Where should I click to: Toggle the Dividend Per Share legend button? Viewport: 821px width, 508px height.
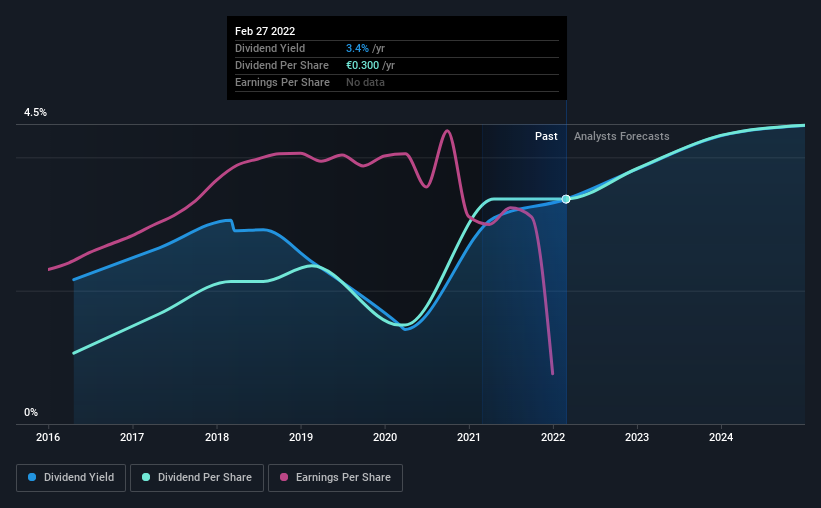pos(197,478)
